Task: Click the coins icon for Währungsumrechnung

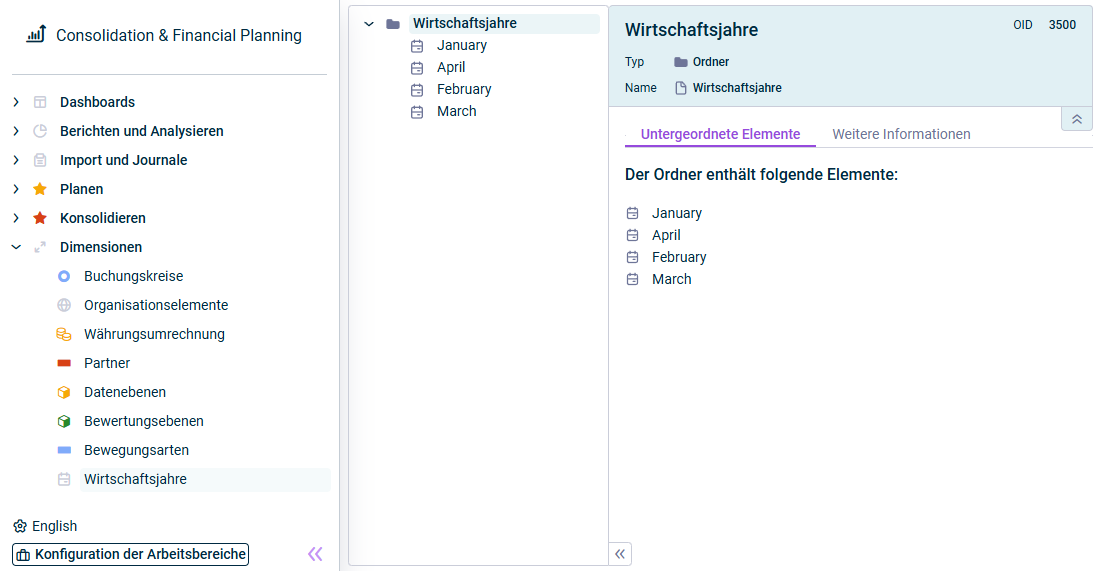Action: pos(63,334)
